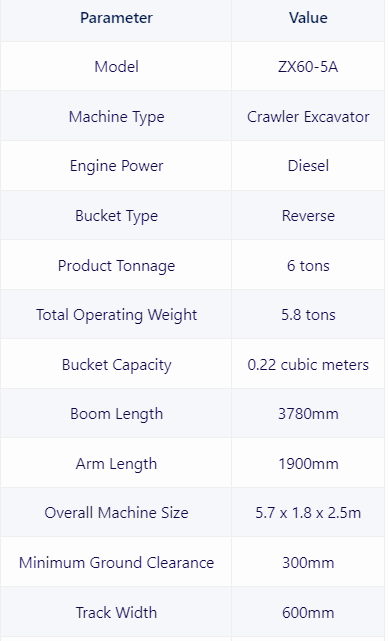This screenshot has height=641, width=388.
Task: Click the Engine Power label
Action: click(x=116, y=166)
